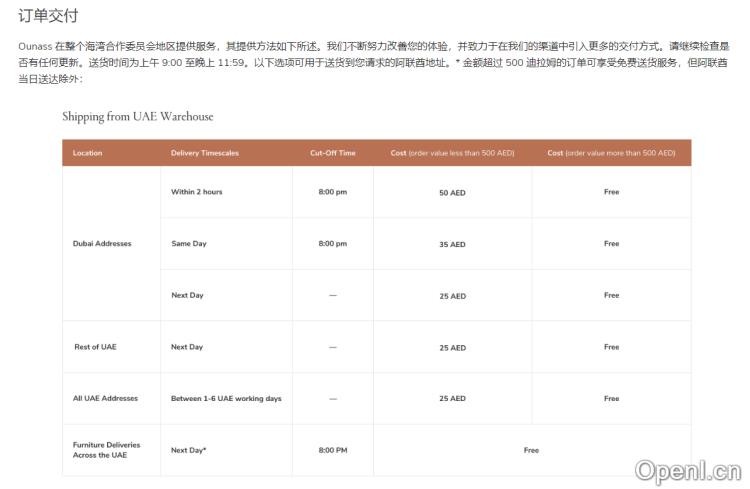Click the 'Within 2 hours' delivery cell
The image size is (750, 489).
pyautogui.click(x=197, y=192)
